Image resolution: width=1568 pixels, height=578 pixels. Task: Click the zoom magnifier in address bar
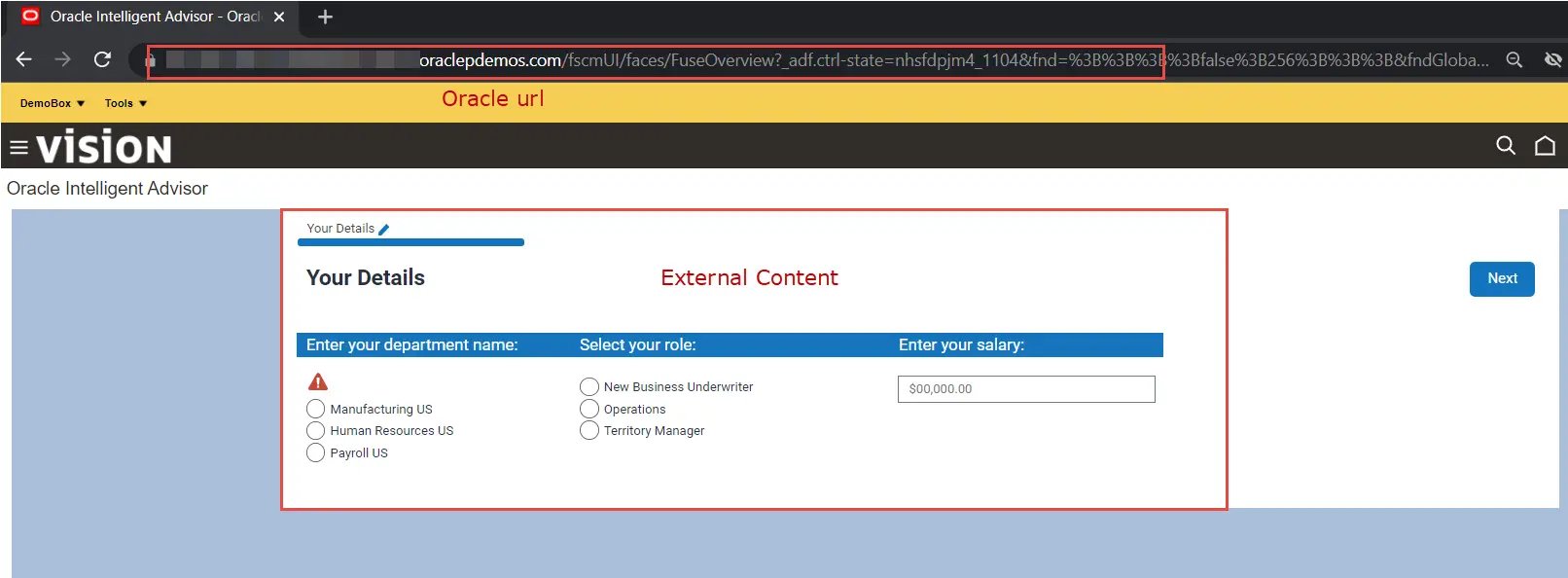pyautogui.click(x=1515, y=60)
